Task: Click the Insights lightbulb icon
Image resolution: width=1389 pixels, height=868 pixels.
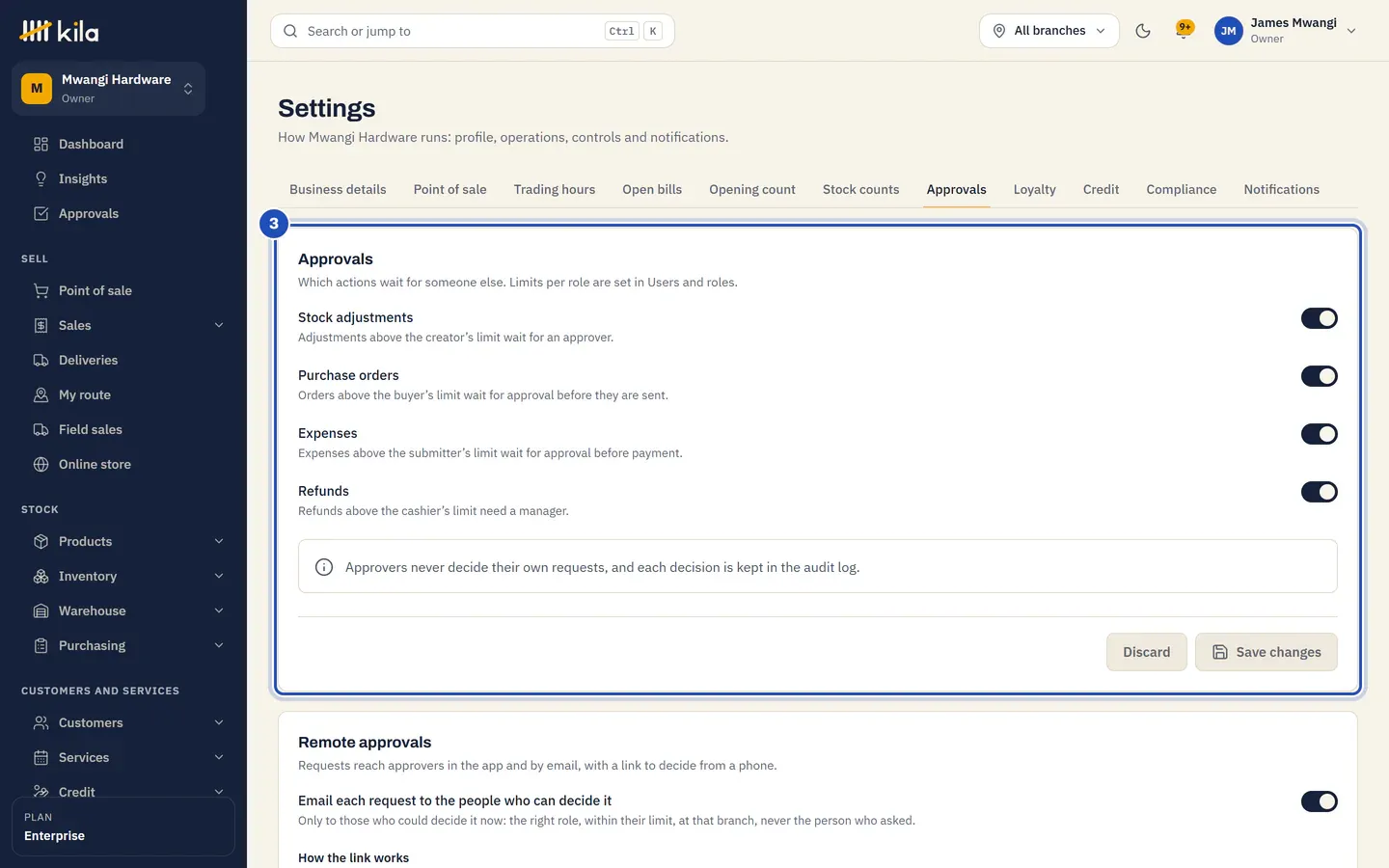Action: pos(41,179)
